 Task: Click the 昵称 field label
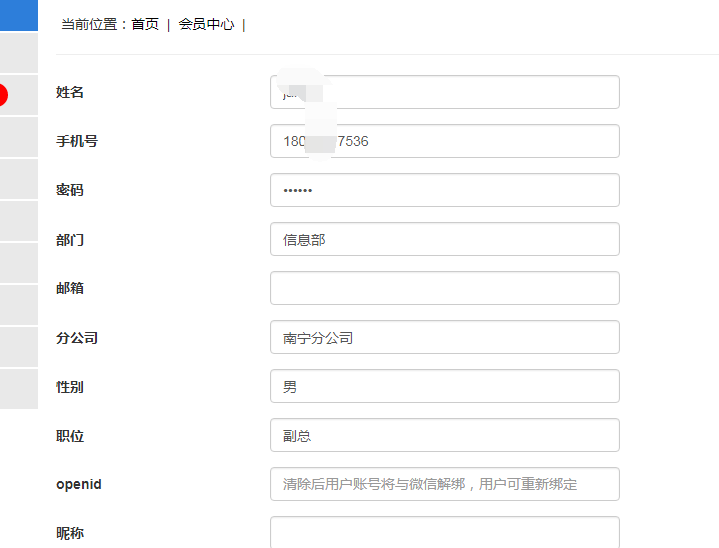pos(70,533)
